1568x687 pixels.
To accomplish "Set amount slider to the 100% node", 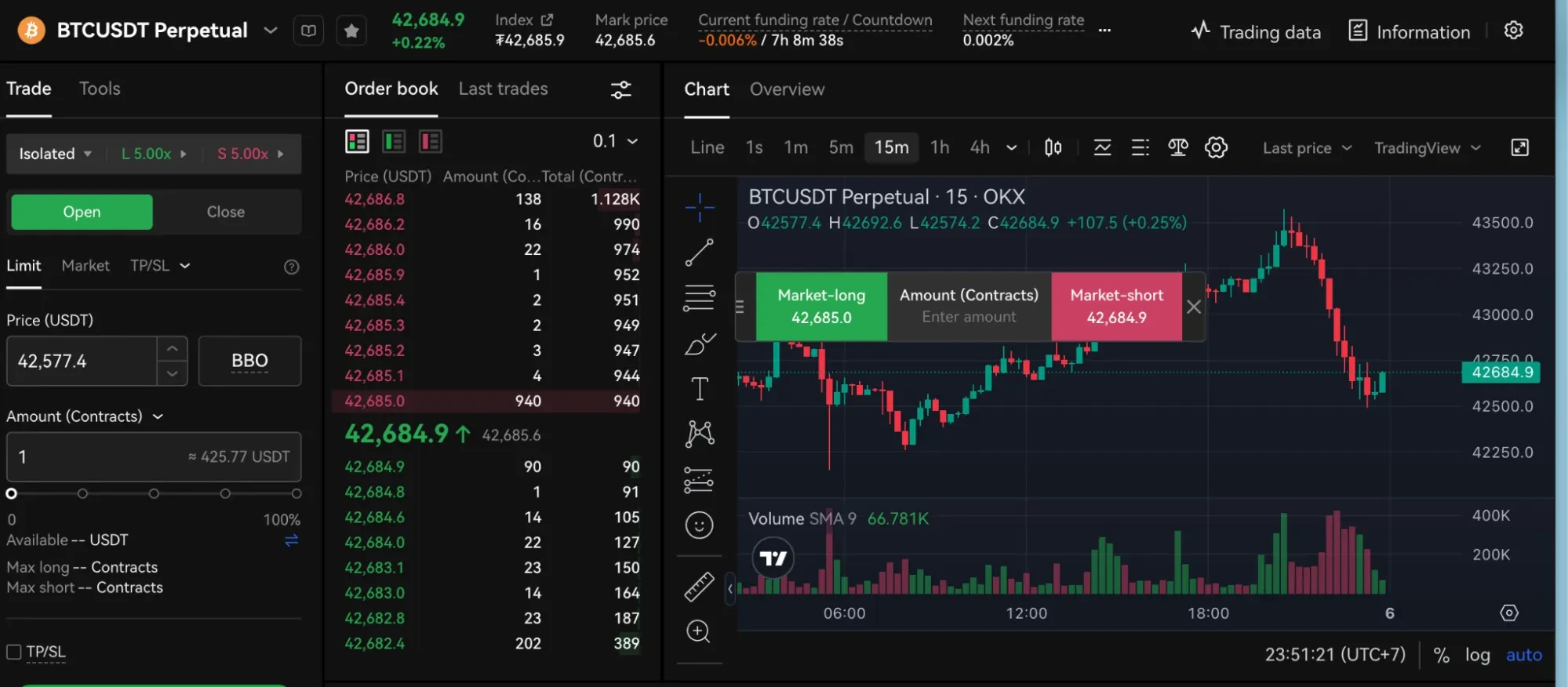I will click(x=297, y=493).
